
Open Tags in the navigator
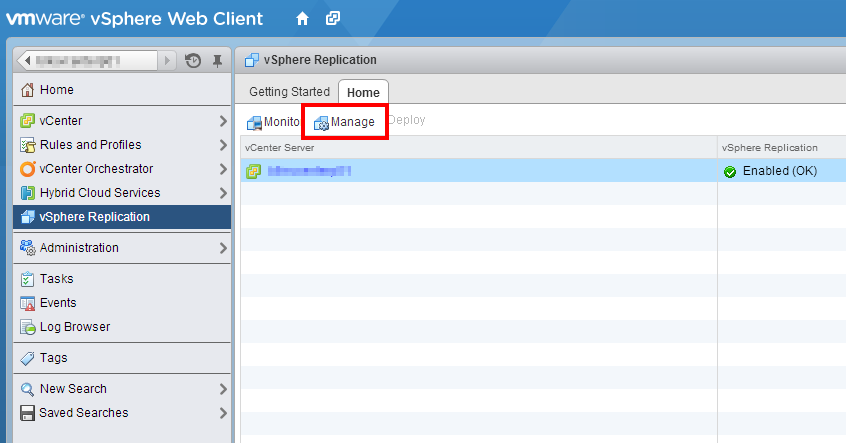[122, 358]
